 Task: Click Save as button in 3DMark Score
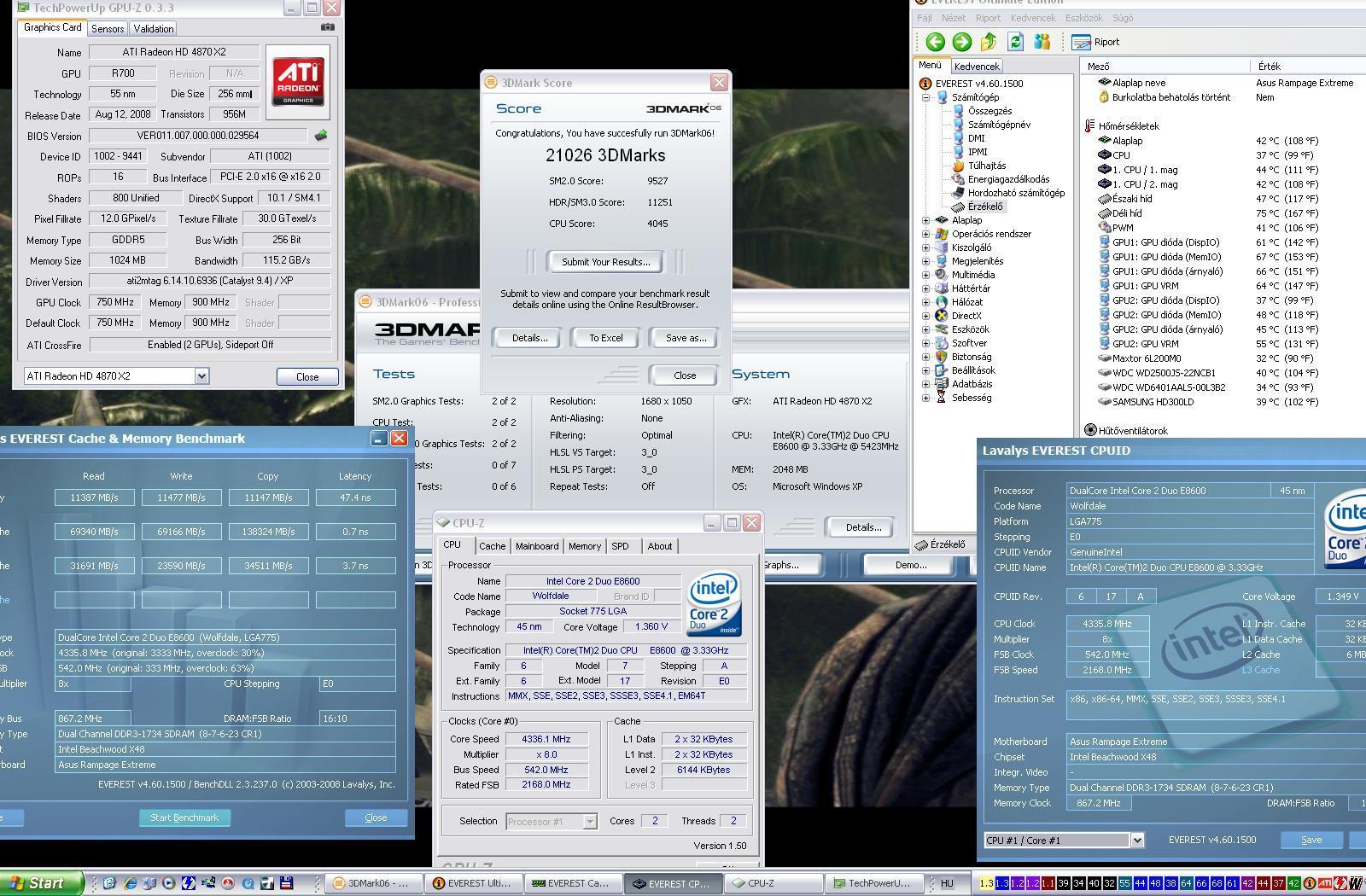tap(686, 338)
